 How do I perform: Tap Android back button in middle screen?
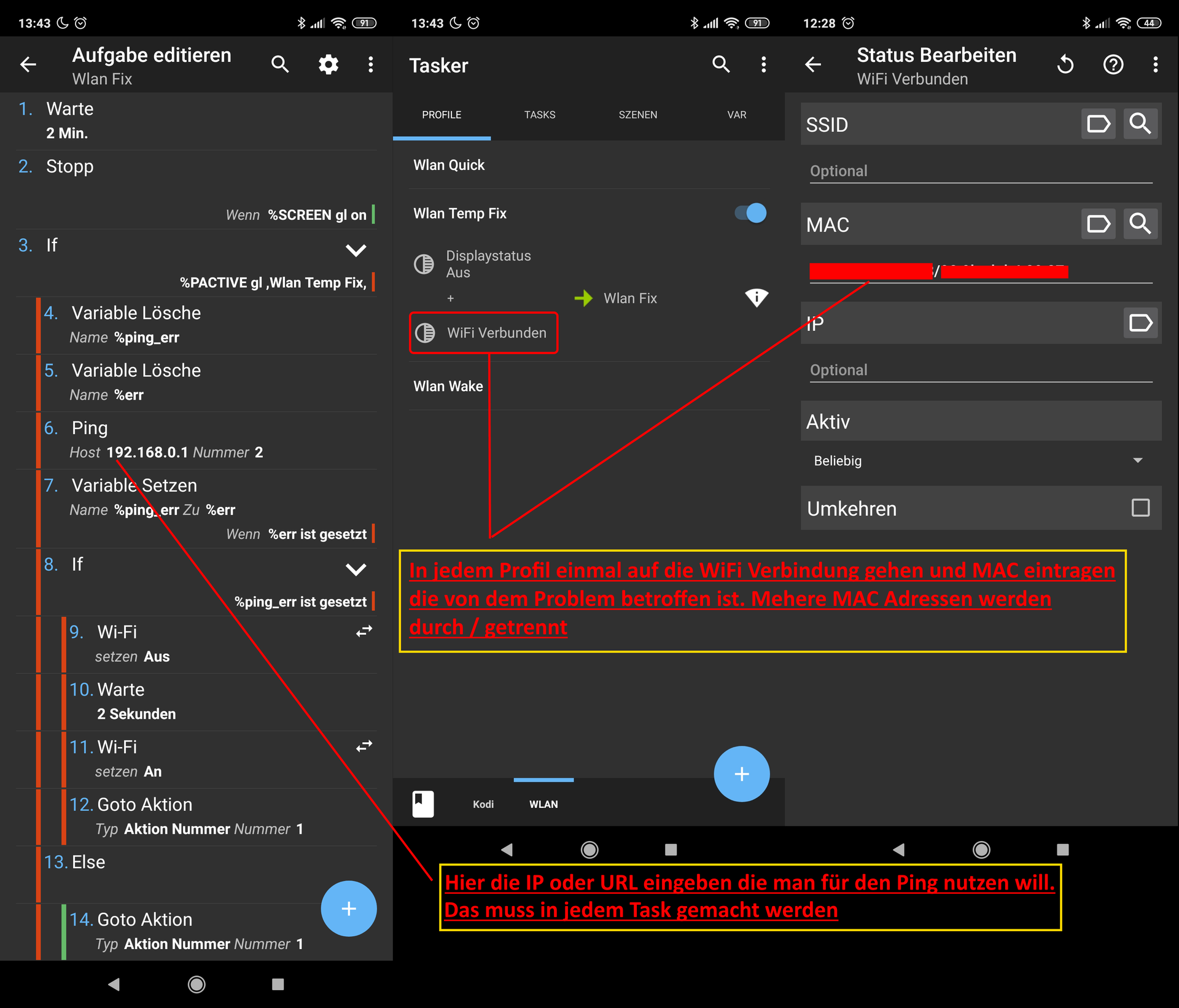tap(507, 849)
